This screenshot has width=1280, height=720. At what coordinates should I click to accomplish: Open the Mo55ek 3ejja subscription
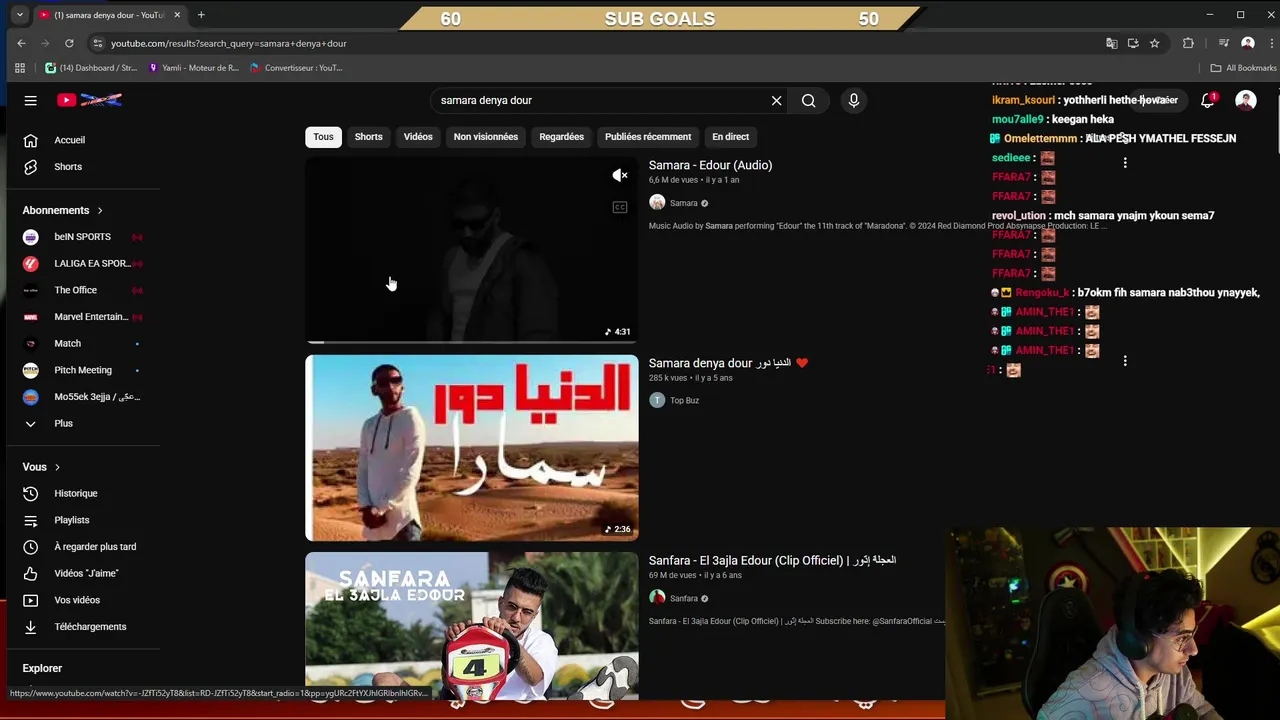[x=82, y=397]
